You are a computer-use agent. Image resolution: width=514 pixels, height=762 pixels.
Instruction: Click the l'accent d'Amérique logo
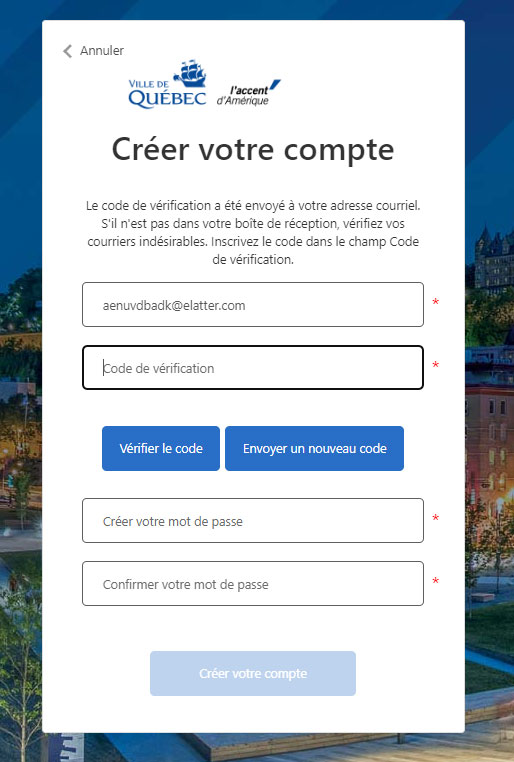248,92
